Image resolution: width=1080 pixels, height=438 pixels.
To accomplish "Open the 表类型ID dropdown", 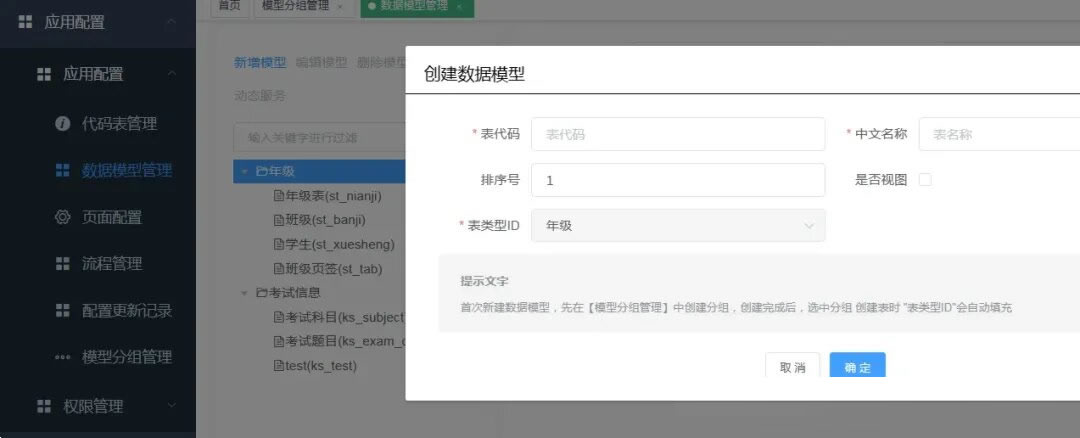I will 678,226.
